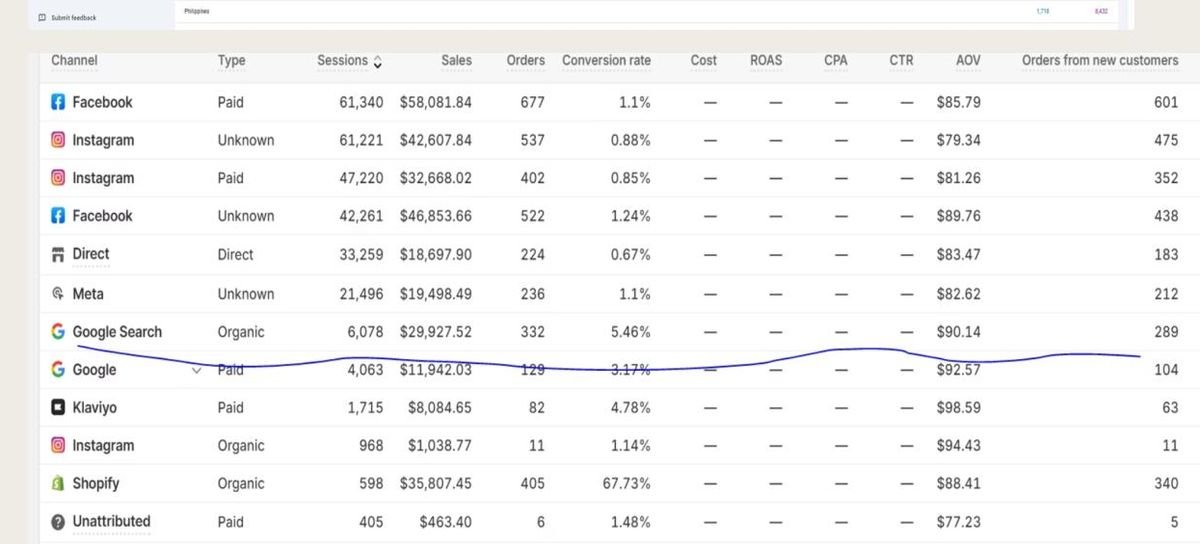
Task: Click the Sessions column header label
Action: pos(342,61)
